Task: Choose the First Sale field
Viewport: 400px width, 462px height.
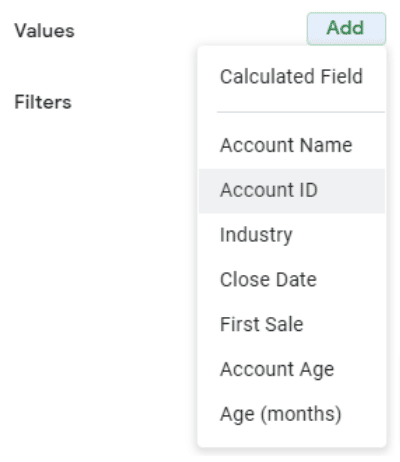Action: click(292, 324)
